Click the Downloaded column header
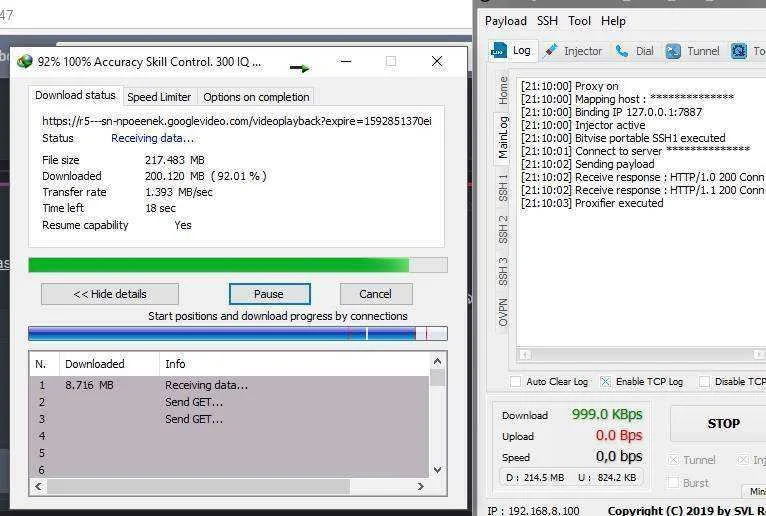766x516 pixels. point(109,364)
